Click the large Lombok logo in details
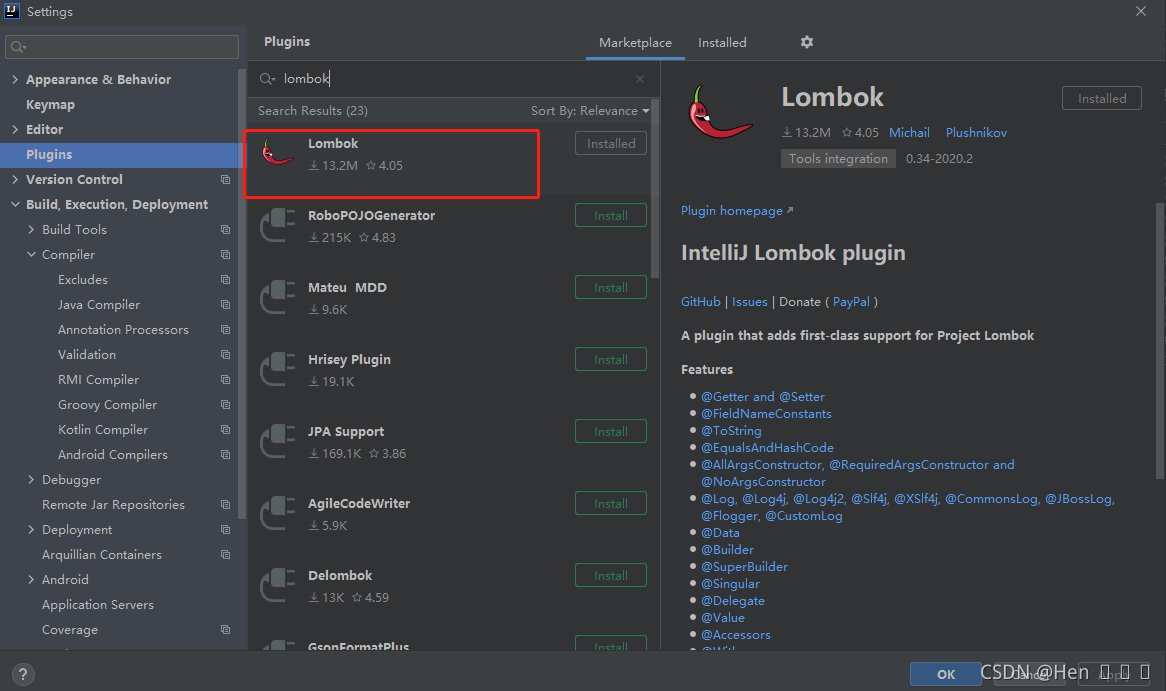Viewport: 1166px width, 691px height. coord(719,113)
